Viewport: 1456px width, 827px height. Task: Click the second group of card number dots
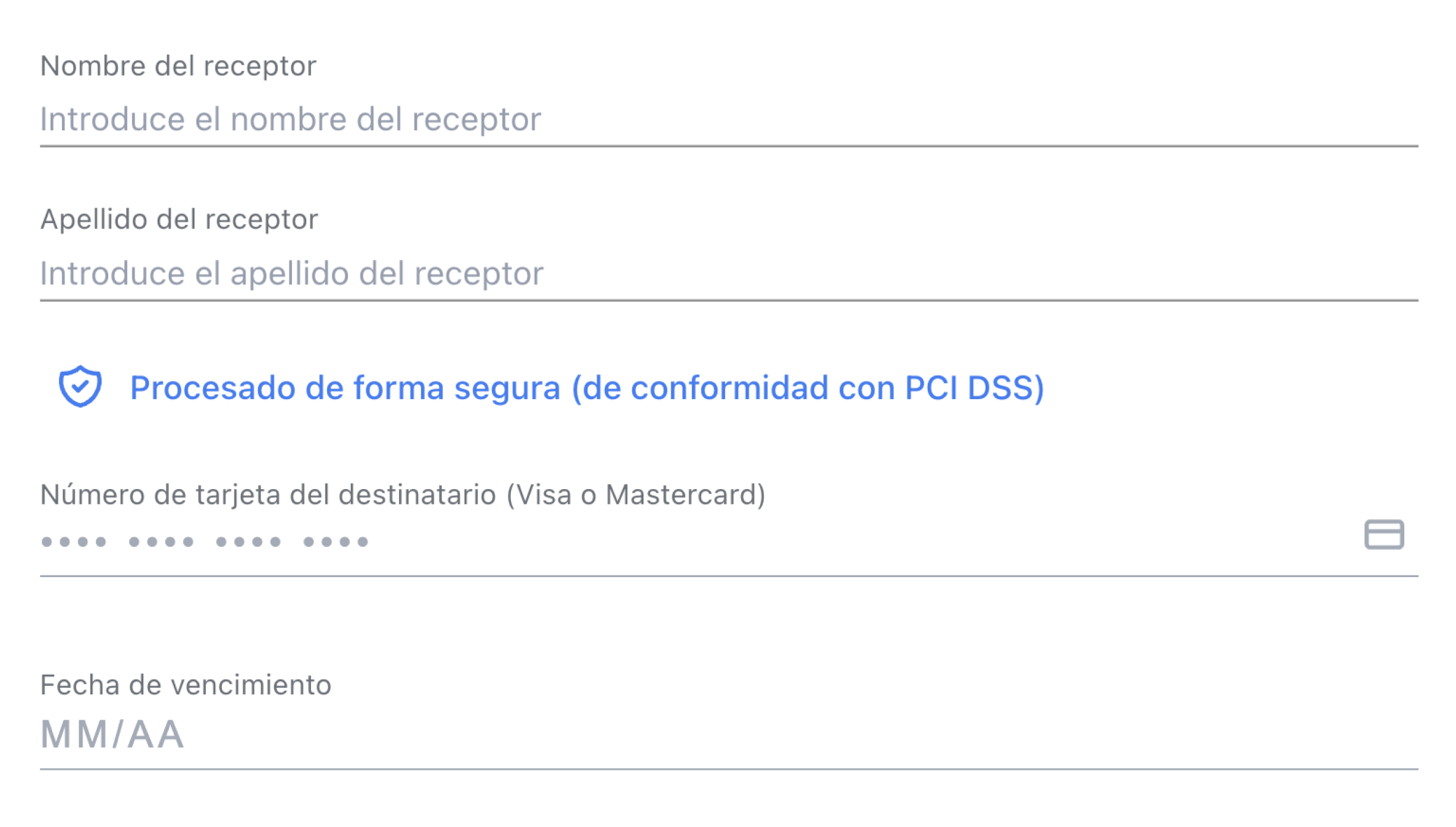pos(161,541)
